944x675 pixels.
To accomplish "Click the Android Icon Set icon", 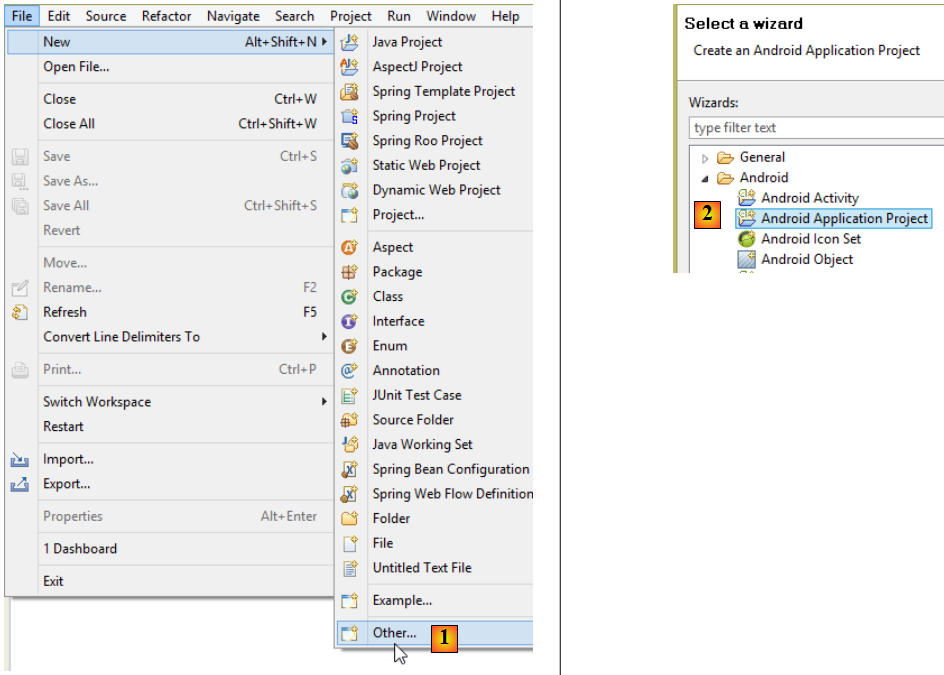I will (746, 239).
